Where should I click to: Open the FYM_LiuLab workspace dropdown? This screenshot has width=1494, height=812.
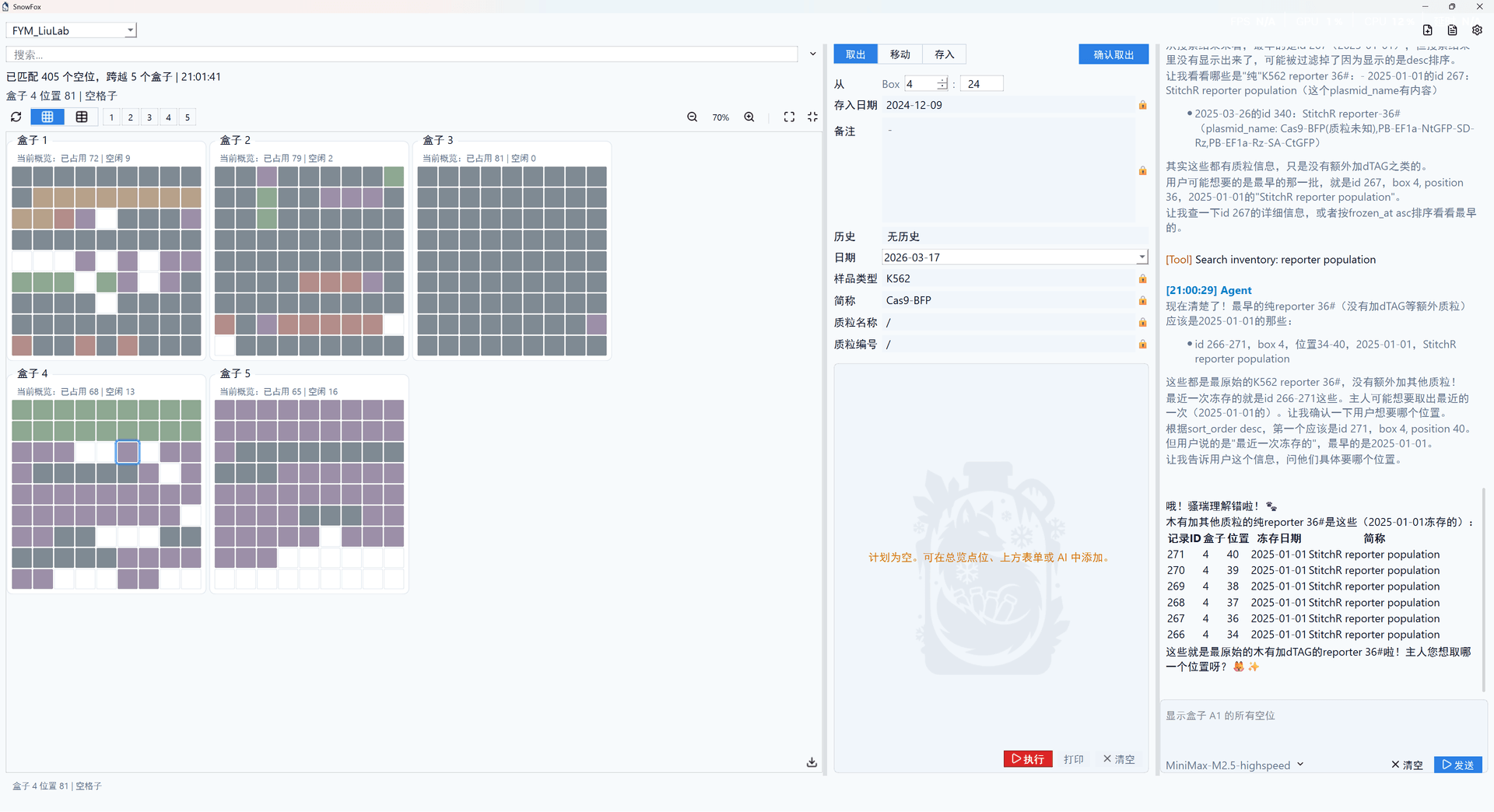pos(129,30)
